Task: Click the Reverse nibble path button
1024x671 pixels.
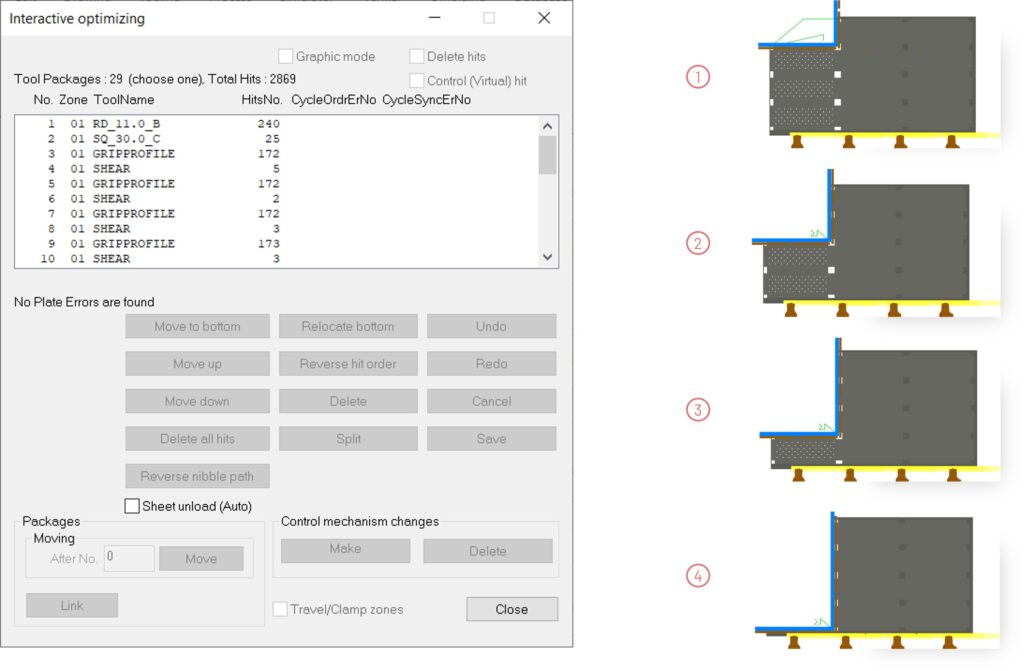Action: point(197,476)
